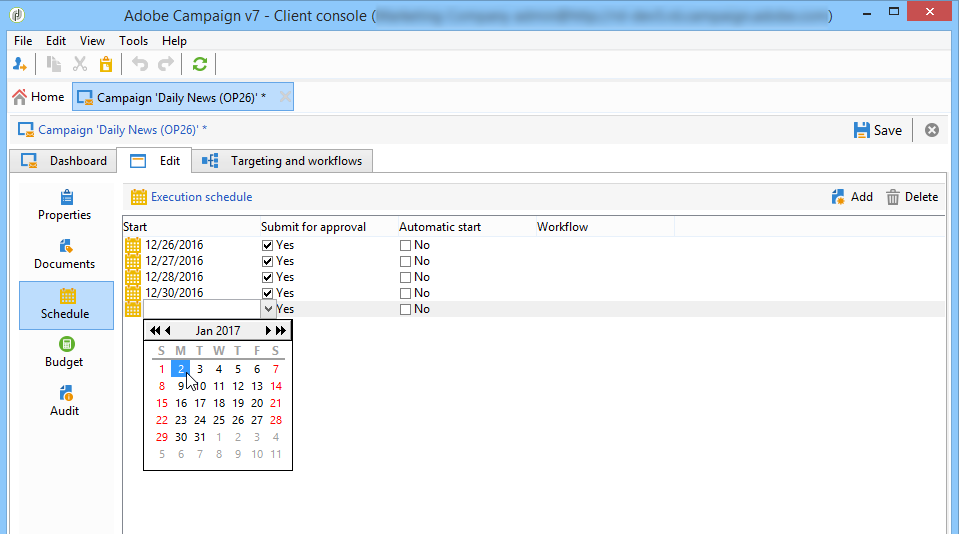This screenshot has height=548, width=972.
Task: Click the paste clipboard icon
Action: click(106, 64)
